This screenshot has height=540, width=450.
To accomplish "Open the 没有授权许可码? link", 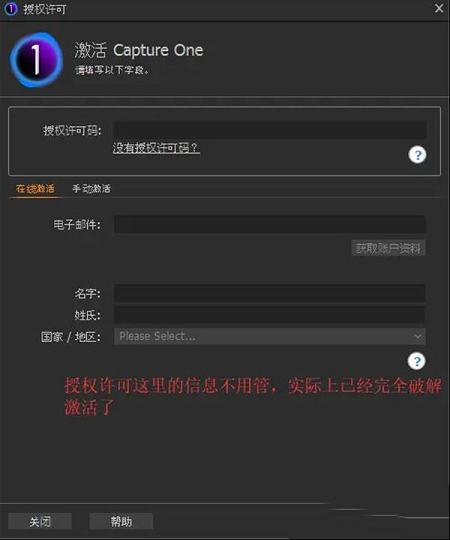I will 156,148.
